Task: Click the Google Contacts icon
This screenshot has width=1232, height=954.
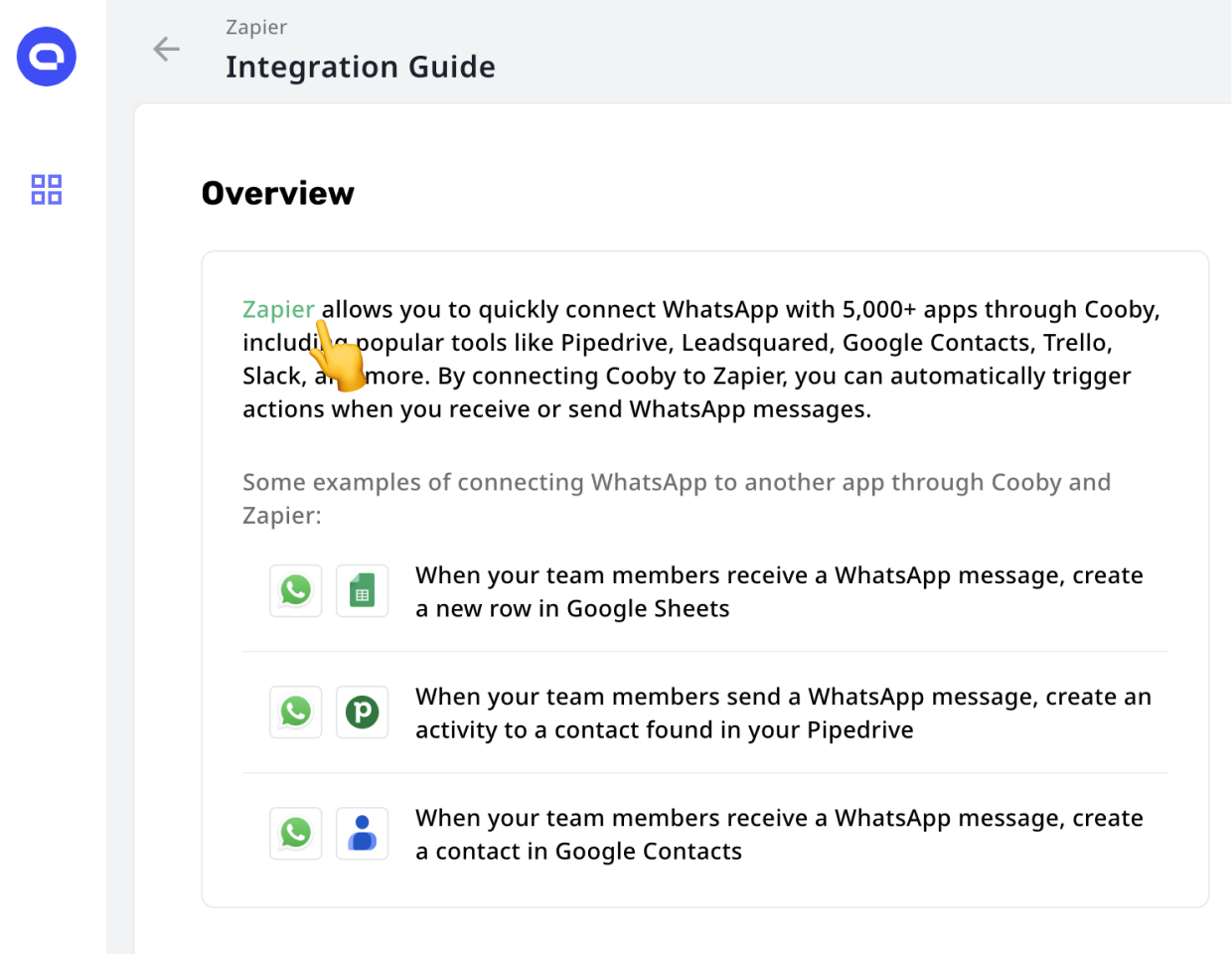Action: pos(362,833)
